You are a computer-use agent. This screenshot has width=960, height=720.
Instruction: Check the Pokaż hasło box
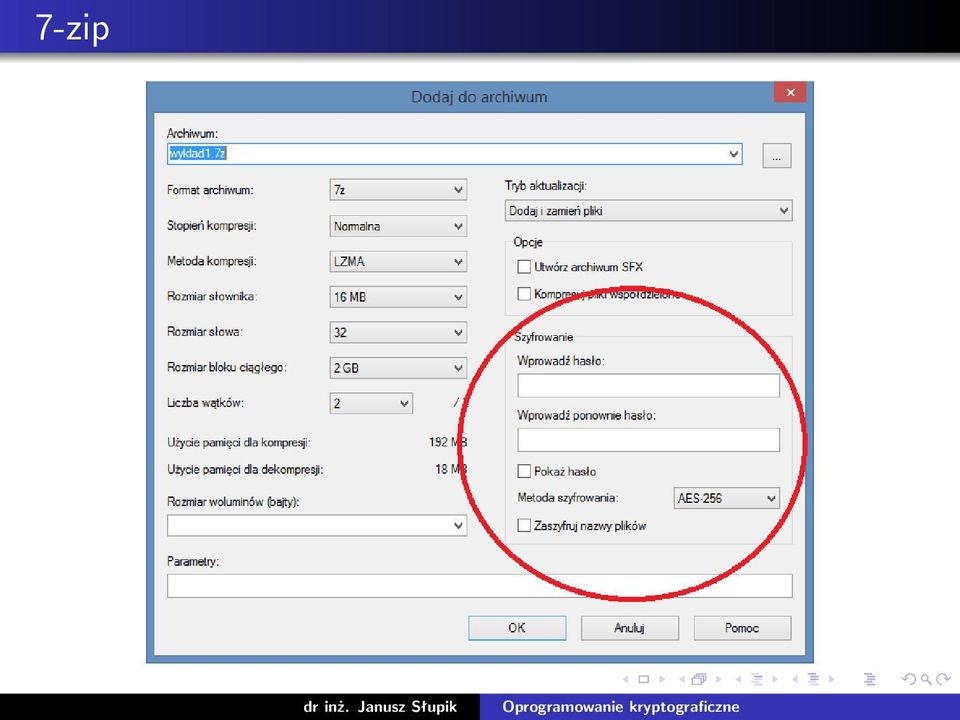(x=524, y=471)
